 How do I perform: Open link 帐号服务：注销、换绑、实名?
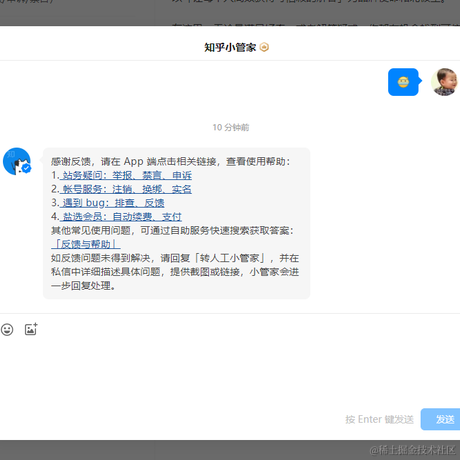tap(126, 189)
